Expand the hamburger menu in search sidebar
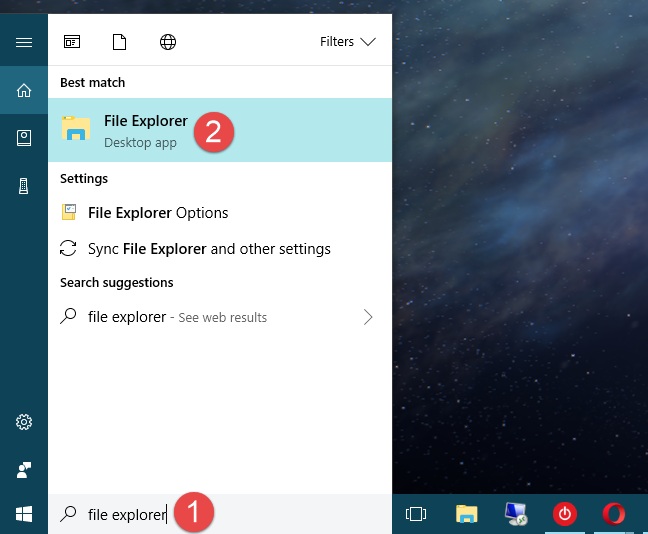648x534 pixels. click(24, 42)
